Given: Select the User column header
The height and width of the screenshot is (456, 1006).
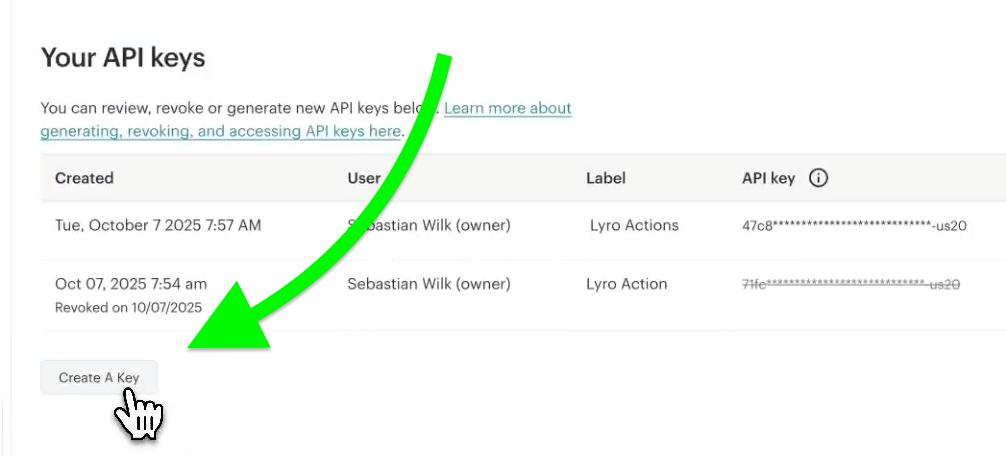Looking at the screenshot, I should 364,178.
